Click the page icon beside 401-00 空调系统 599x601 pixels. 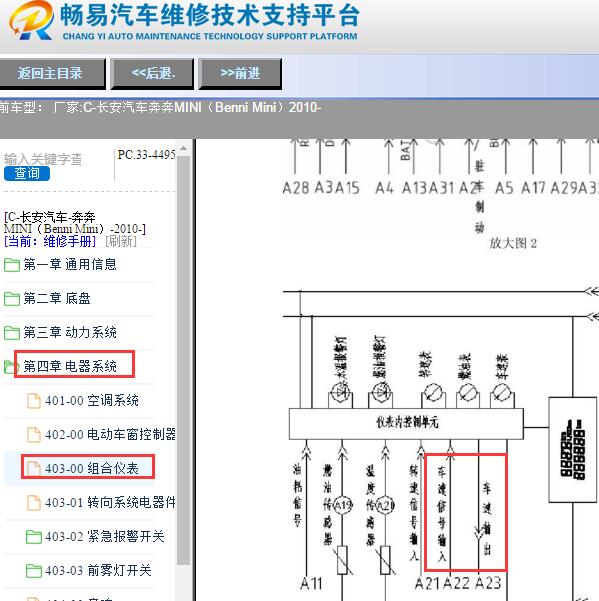point(34,401)
